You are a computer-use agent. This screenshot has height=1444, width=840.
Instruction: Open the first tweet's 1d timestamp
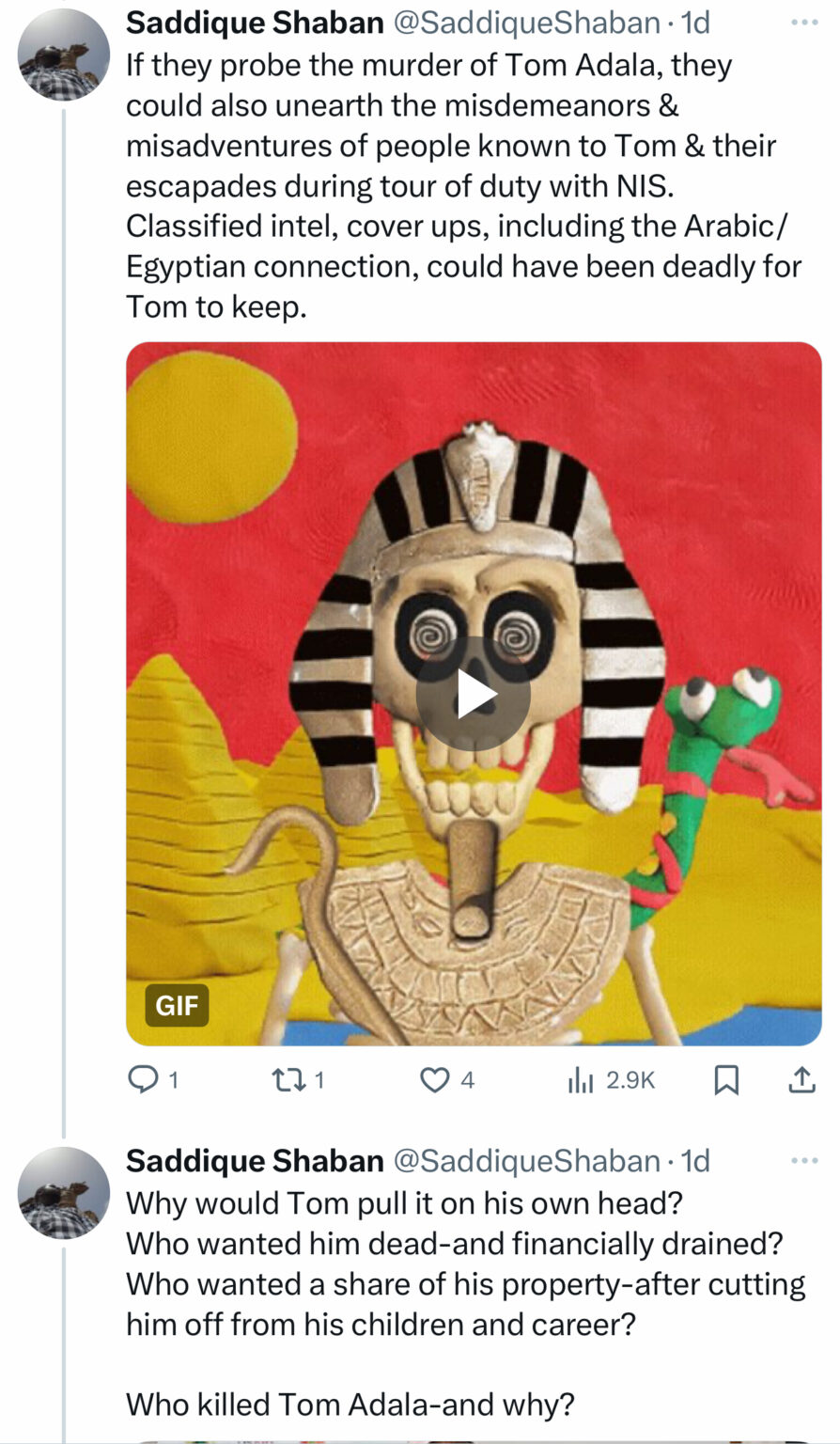coord(694,23)
